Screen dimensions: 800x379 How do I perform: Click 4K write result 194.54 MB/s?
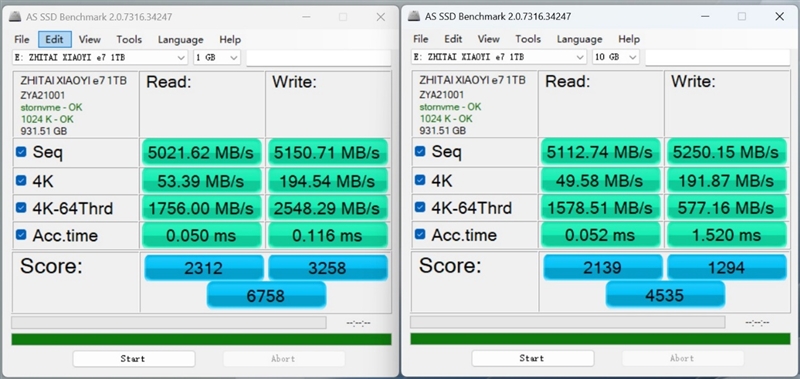point(327,180)
